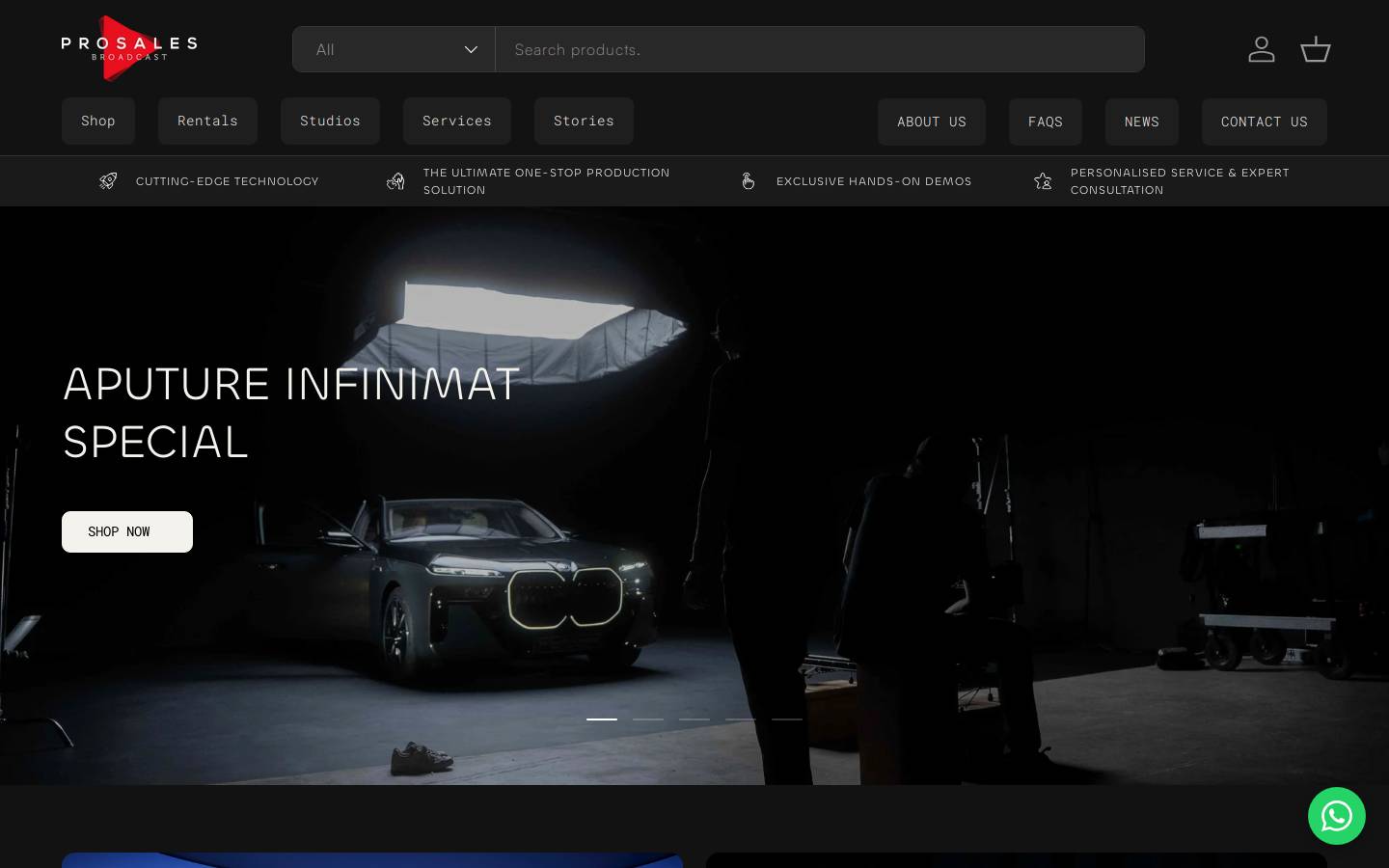
Task: Click the Aputure Infinimat Special heading
Action: (291, 413)
